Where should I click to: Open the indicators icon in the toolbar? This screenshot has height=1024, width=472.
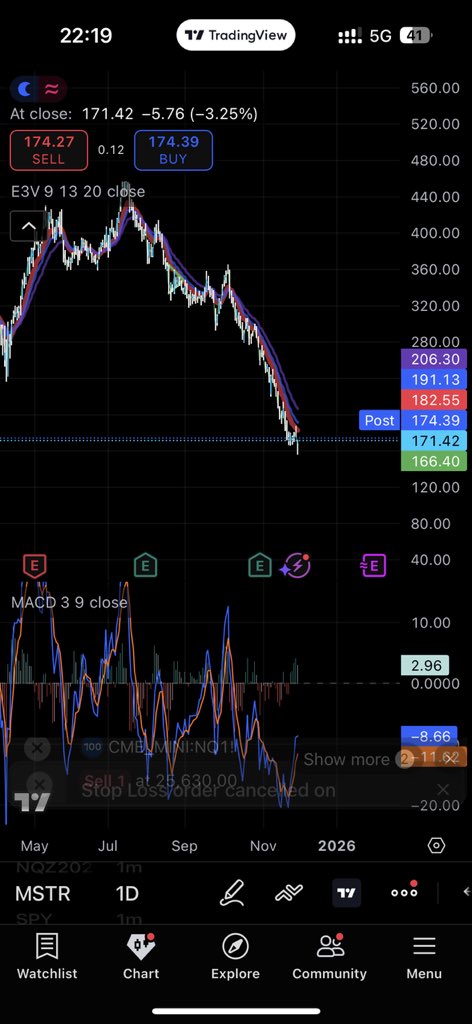pos(289,893)
